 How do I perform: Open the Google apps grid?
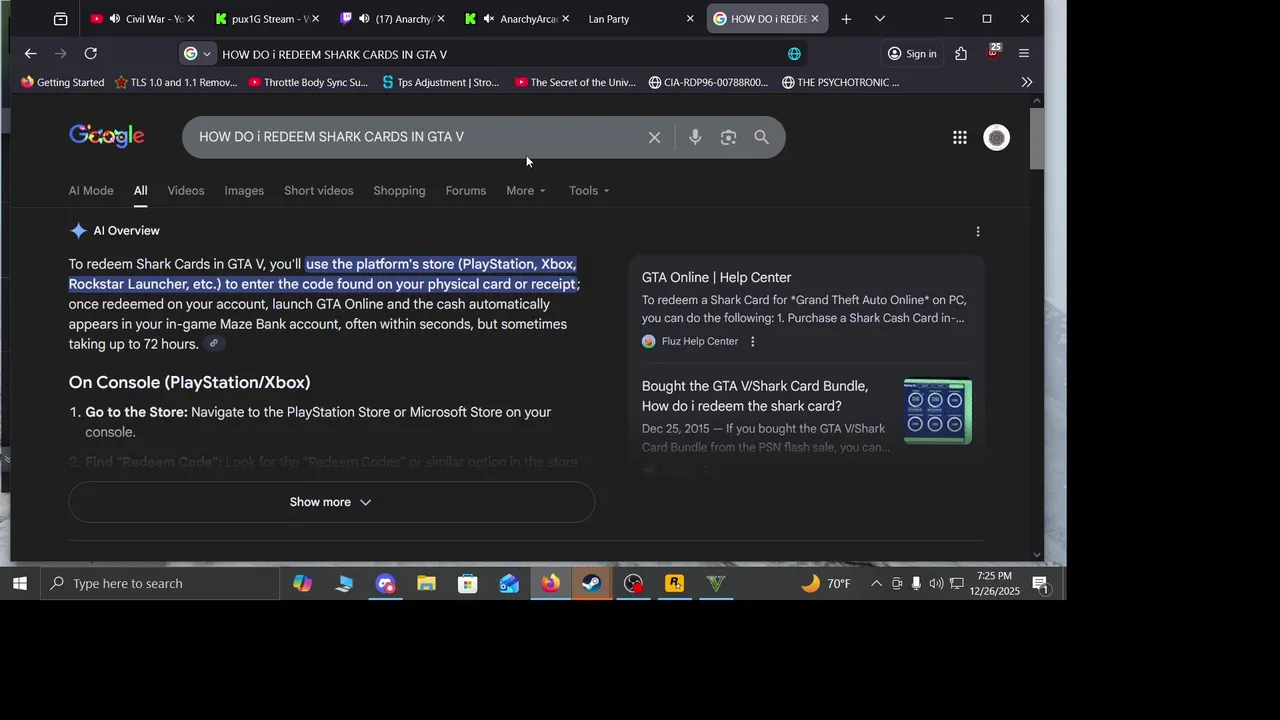(x=960, y=138)
